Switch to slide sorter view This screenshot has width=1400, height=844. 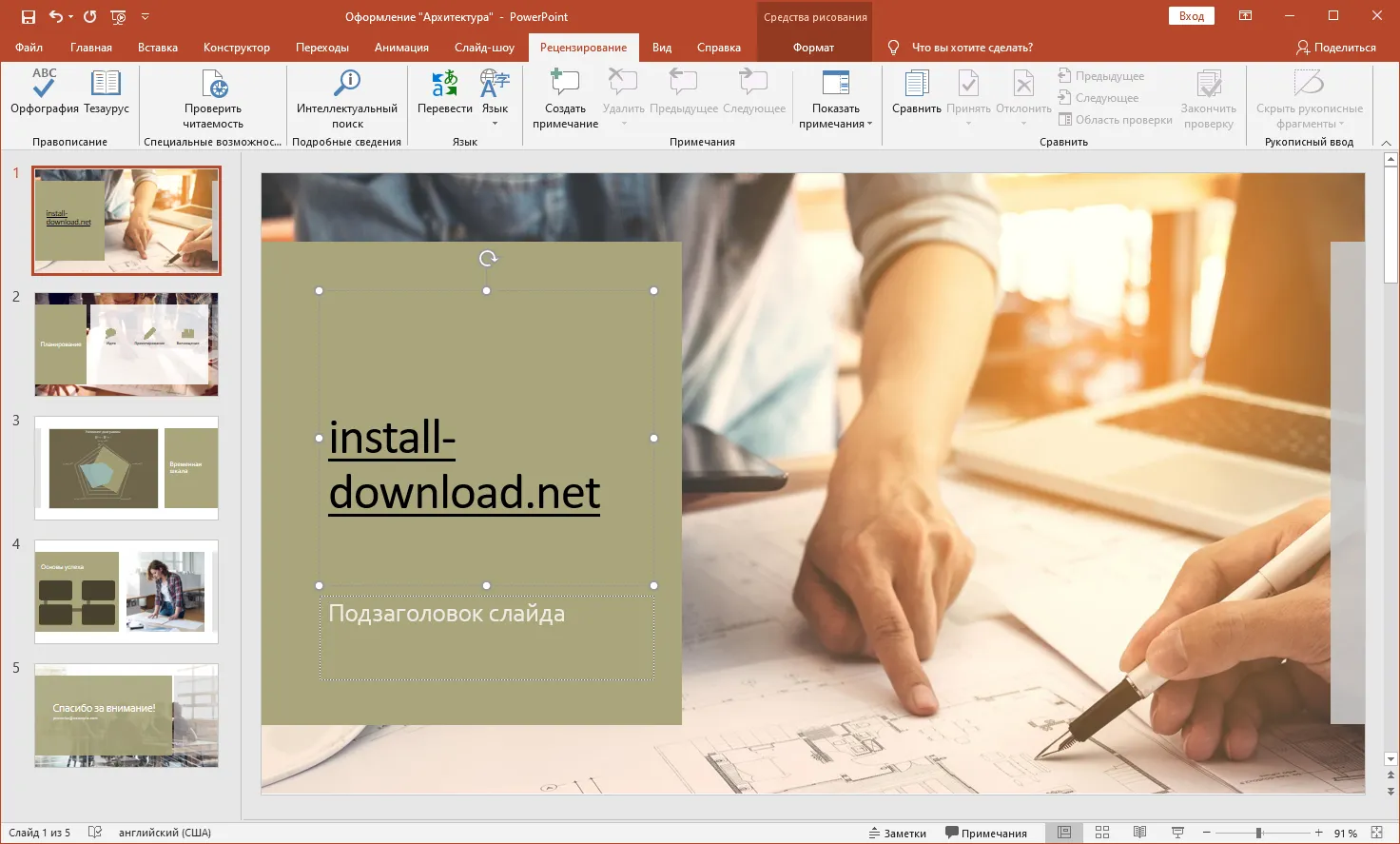point(1102,833)
